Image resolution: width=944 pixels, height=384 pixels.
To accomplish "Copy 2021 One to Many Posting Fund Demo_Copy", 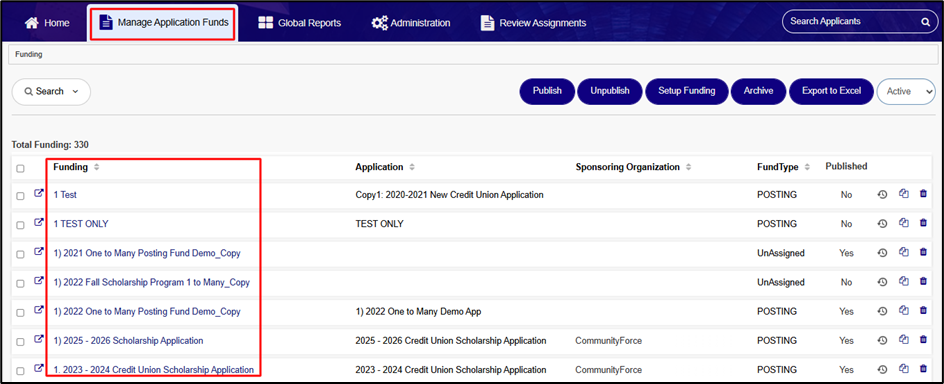I will [x=903, y=252].
